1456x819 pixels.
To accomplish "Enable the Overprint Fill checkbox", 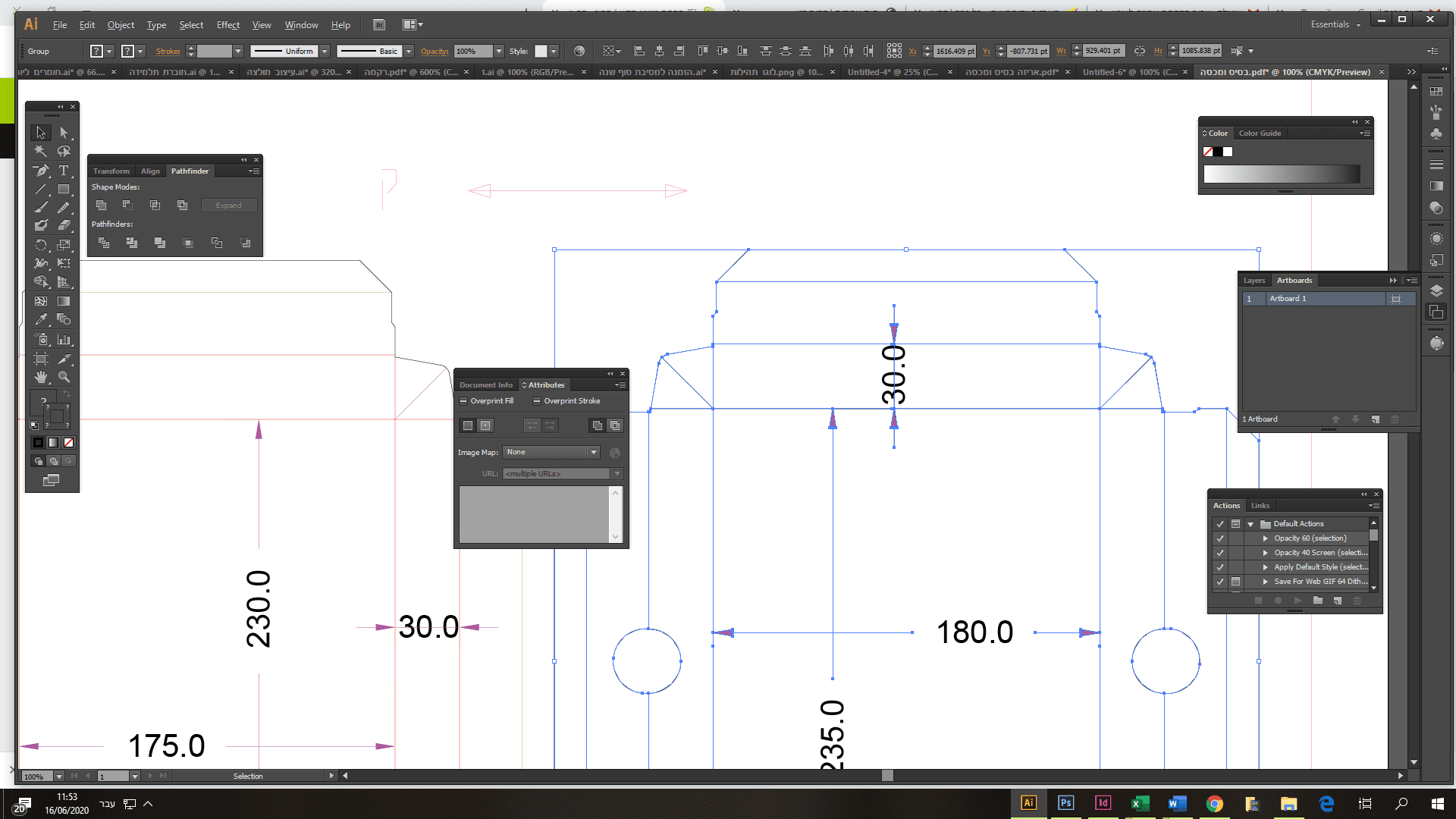I will (463, 401).
